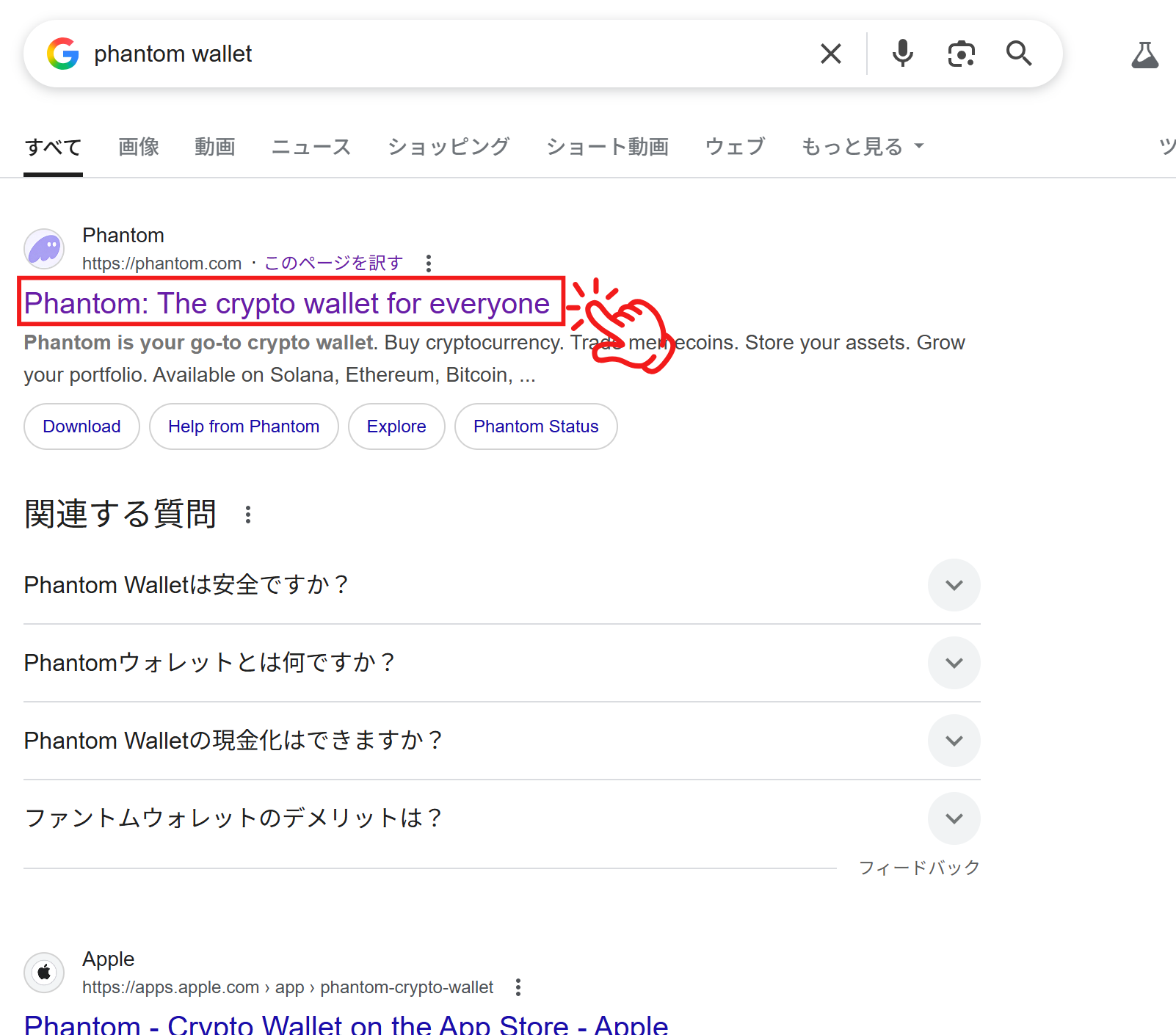
Task: Click the Phantom site name above the URL
Action: click(123, 235)
